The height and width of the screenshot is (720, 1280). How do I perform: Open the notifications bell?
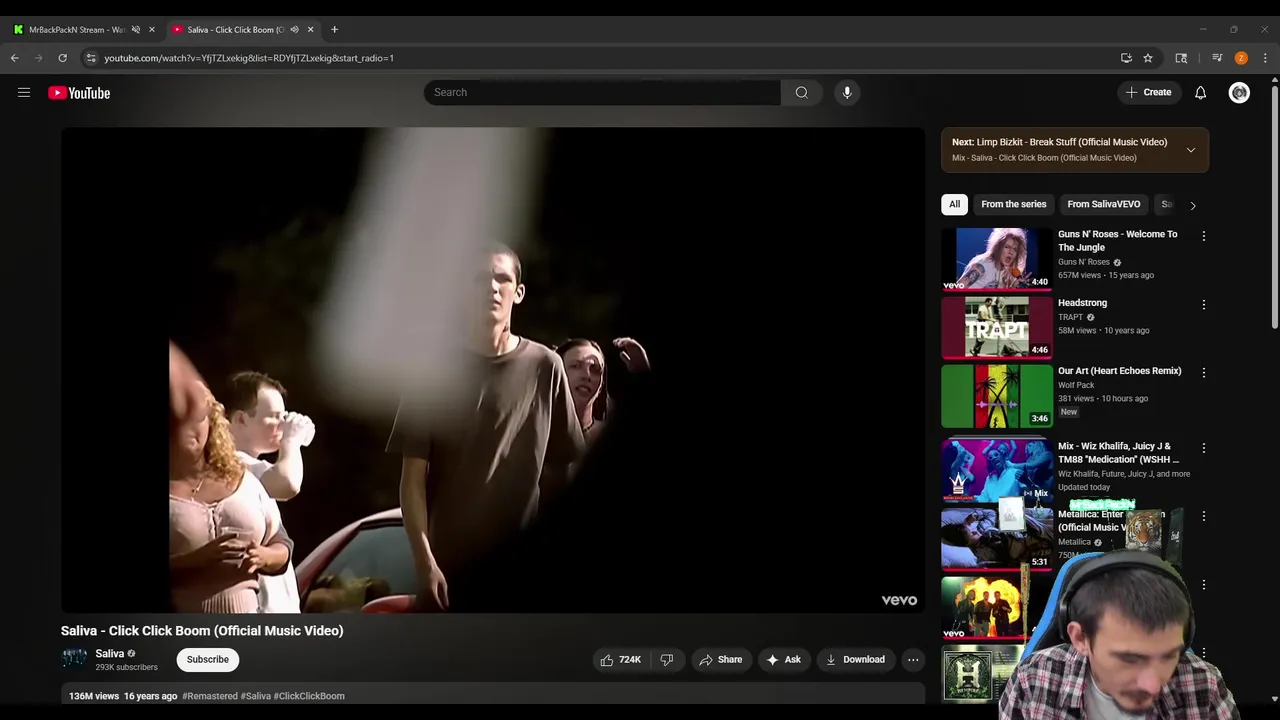click(x=1200, y=92)
